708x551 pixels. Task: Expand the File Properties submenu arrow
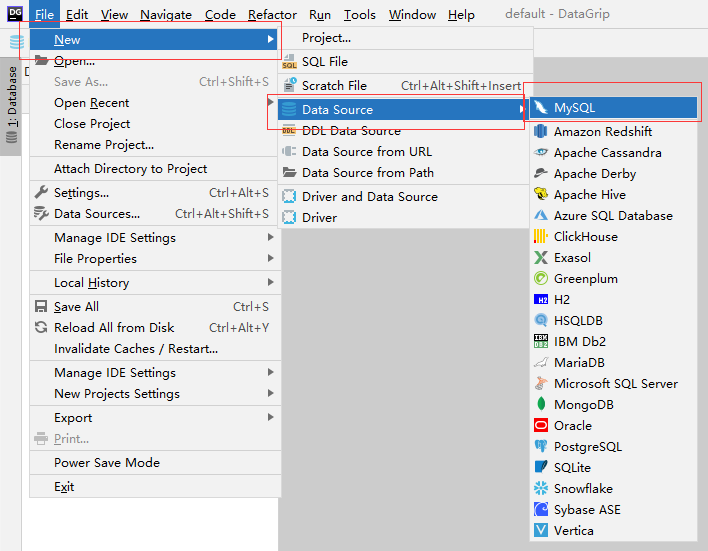pyautogui.click(x=270, y=258)
